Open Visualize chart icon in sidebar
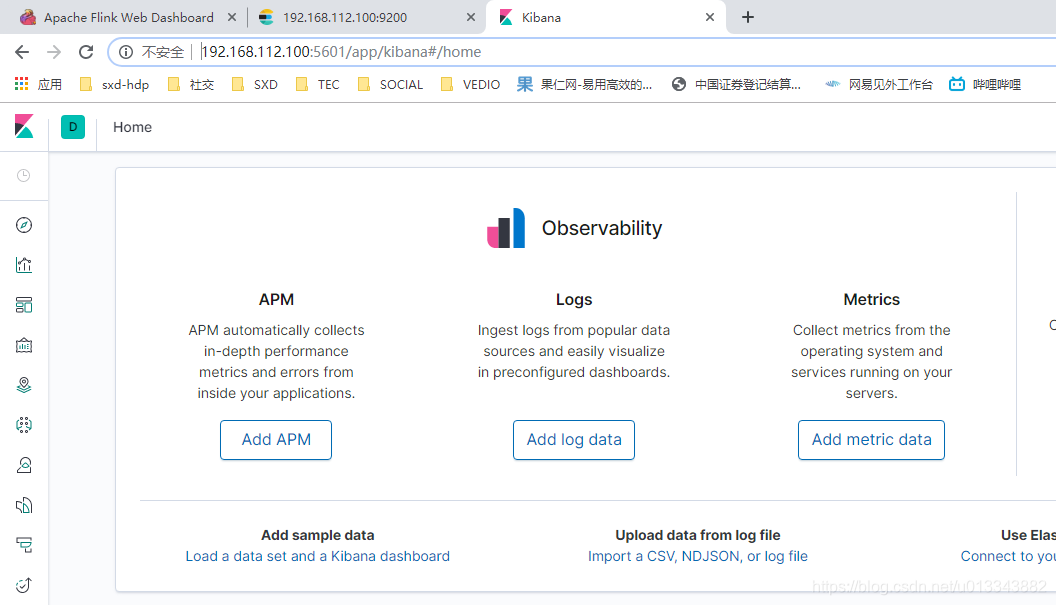The height and width of the screenshot is (605, 1056). [x=24, y=265]
